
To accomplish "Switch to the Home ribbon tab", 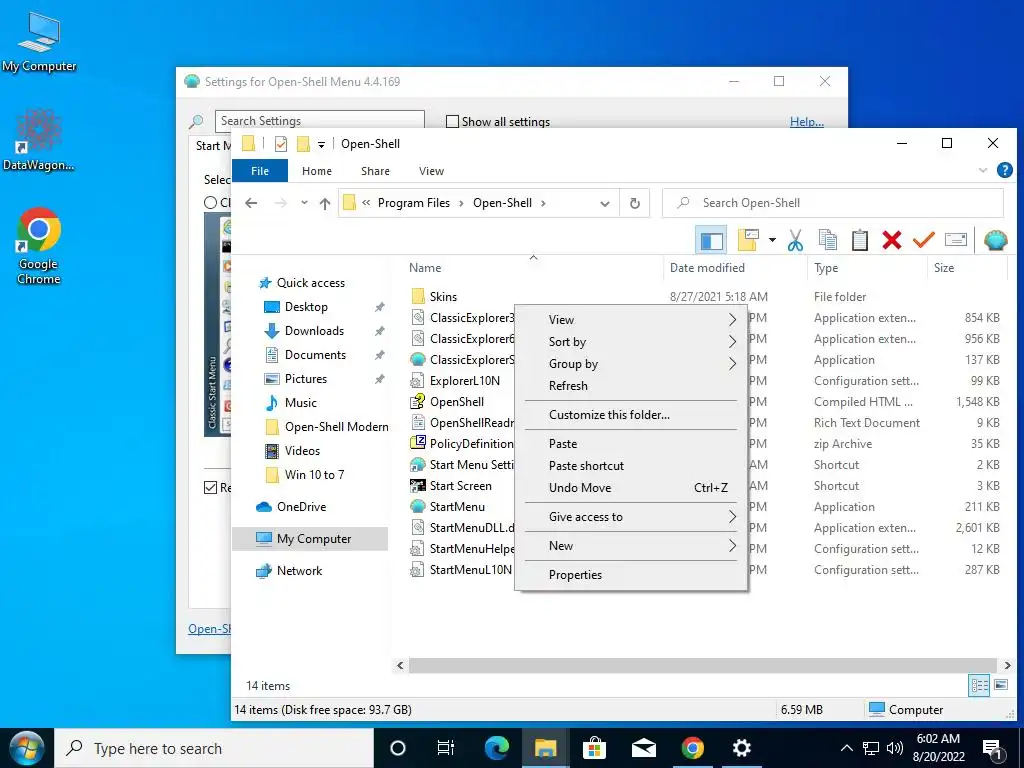I will point(317,171).
